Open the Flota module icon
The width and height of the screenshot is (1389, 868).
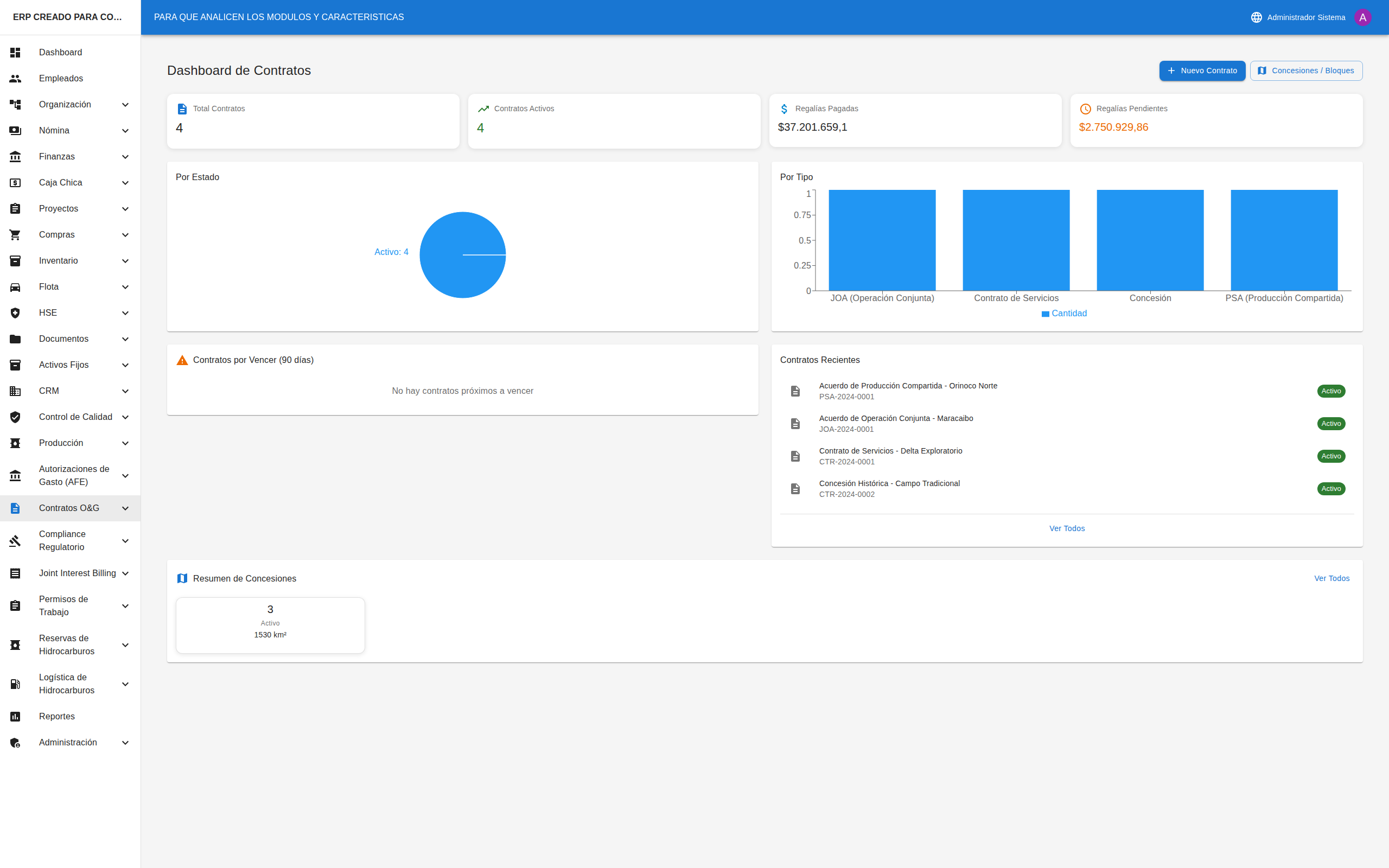(15, 286)
